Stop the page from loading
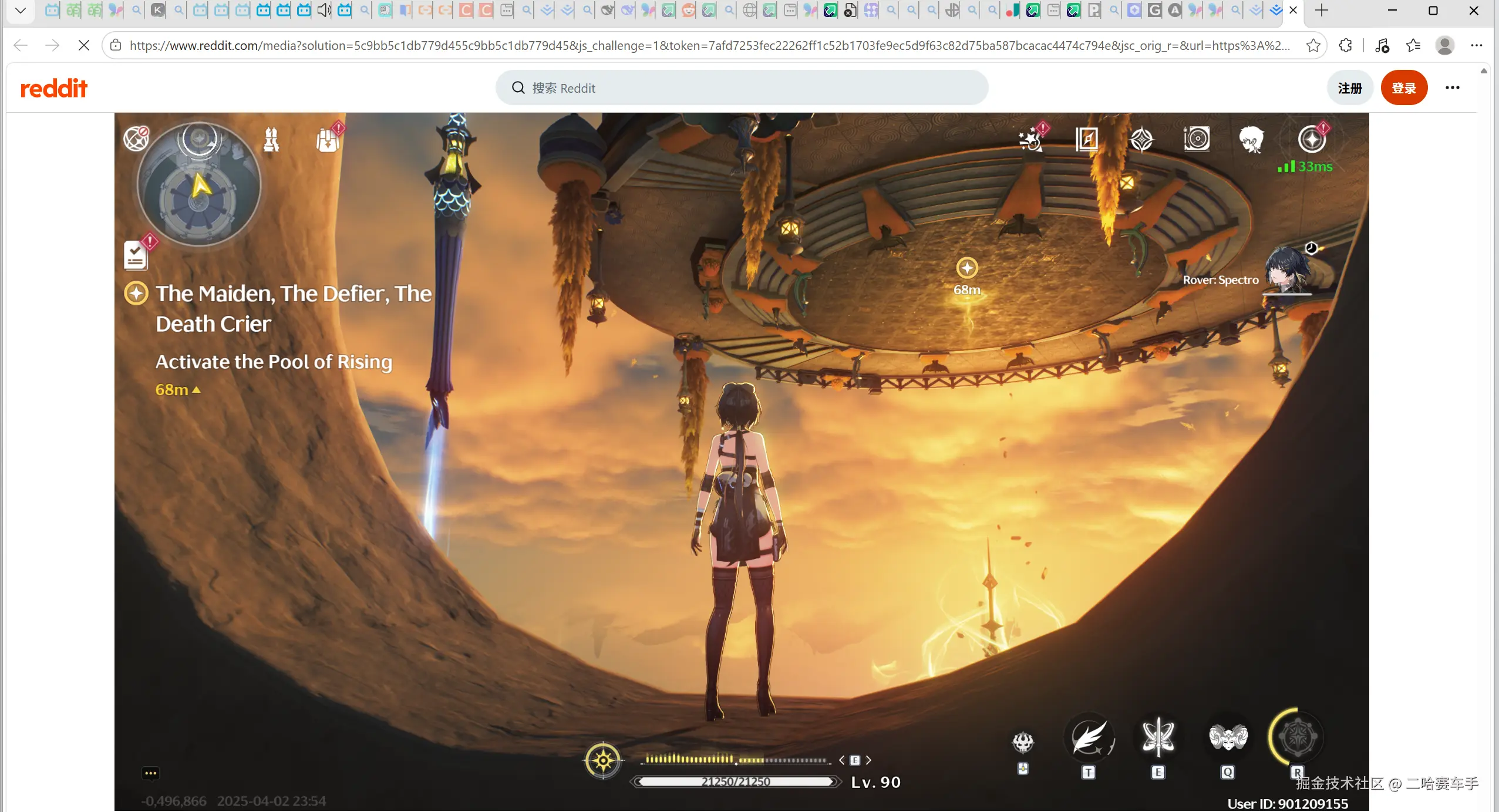The height and width of the screenshot is (812, 1499). (83, 45)
